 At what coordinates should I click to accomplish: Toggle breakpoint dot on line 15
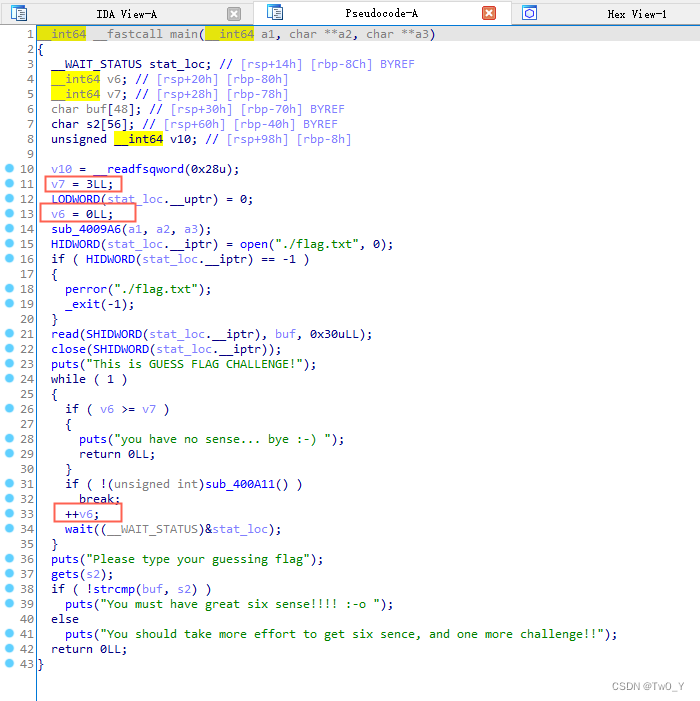pyautogui.click(x=9, y=243)
